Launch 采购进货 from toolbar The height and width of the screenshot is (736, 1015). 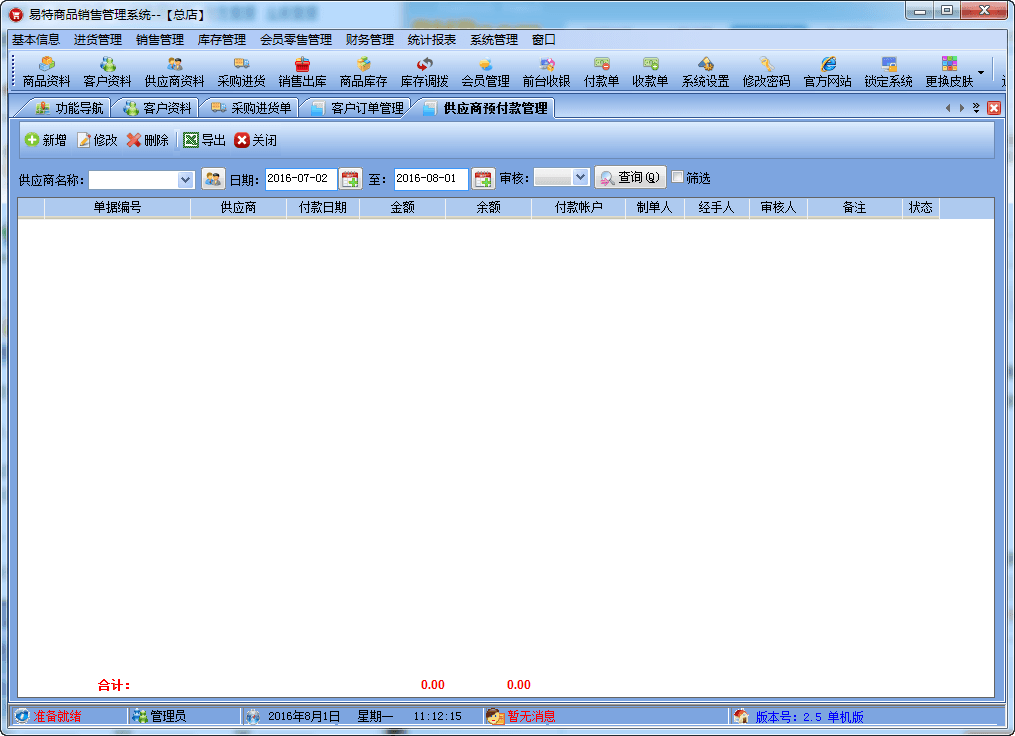click(x=241, y=72)
